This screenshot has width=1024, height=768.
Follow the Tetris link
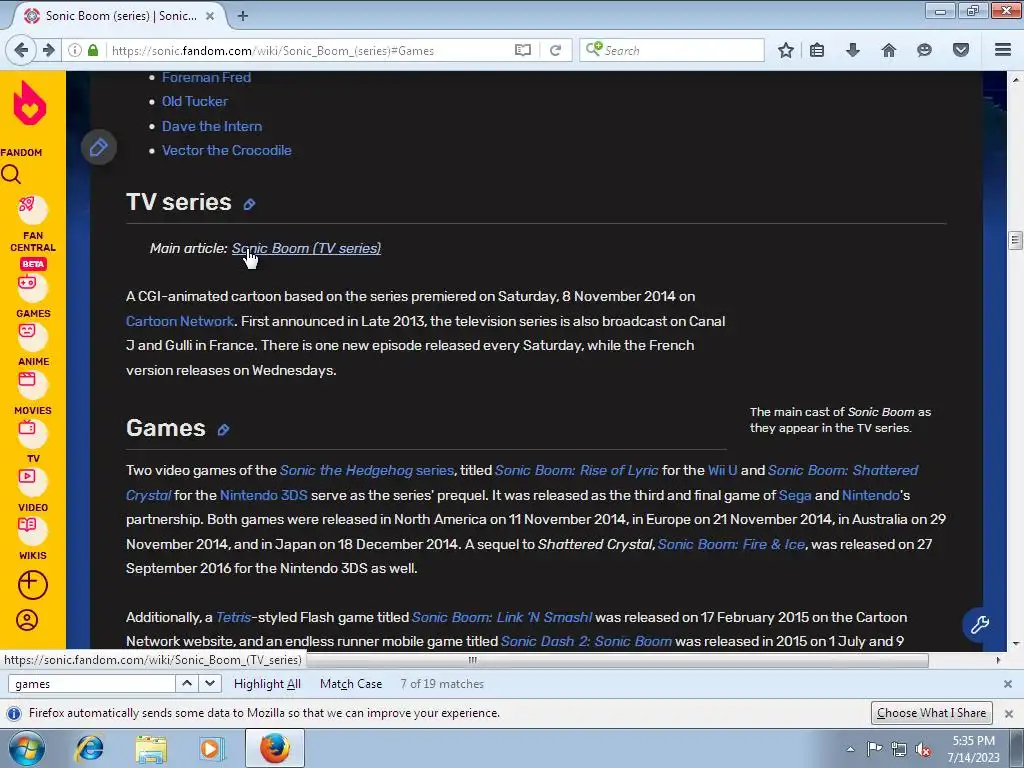pyautogui.click(x=233, y=617)
